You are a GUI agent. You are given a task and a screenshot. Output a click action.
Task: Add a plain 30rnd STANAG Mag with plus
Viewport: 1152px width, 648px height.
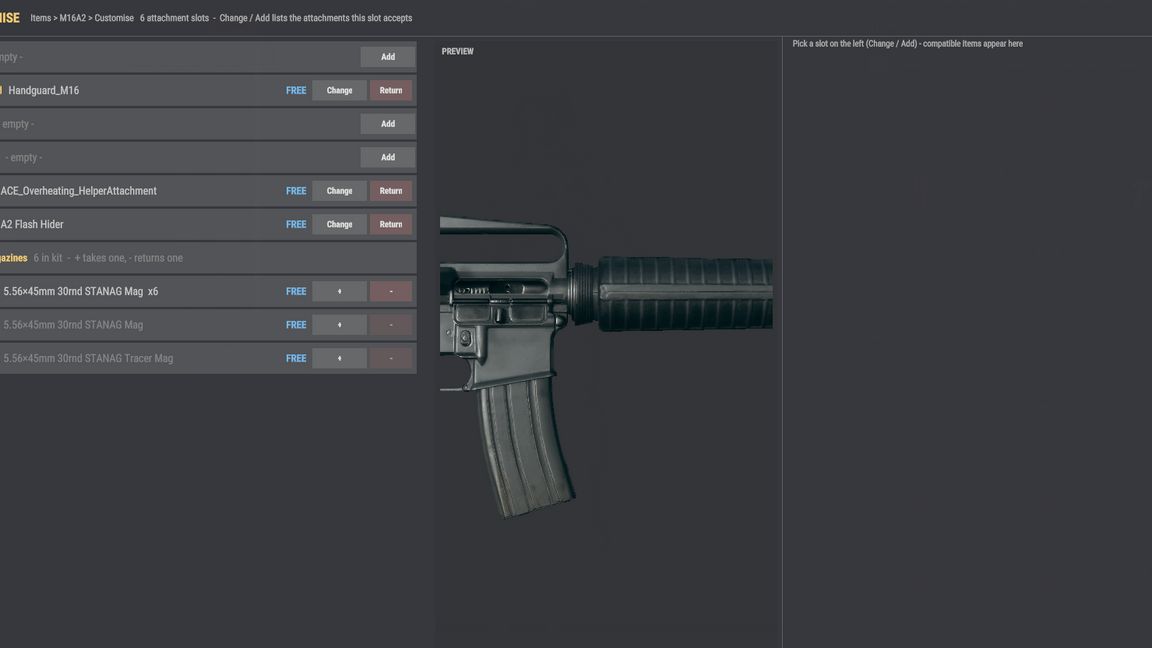(339, 325)
